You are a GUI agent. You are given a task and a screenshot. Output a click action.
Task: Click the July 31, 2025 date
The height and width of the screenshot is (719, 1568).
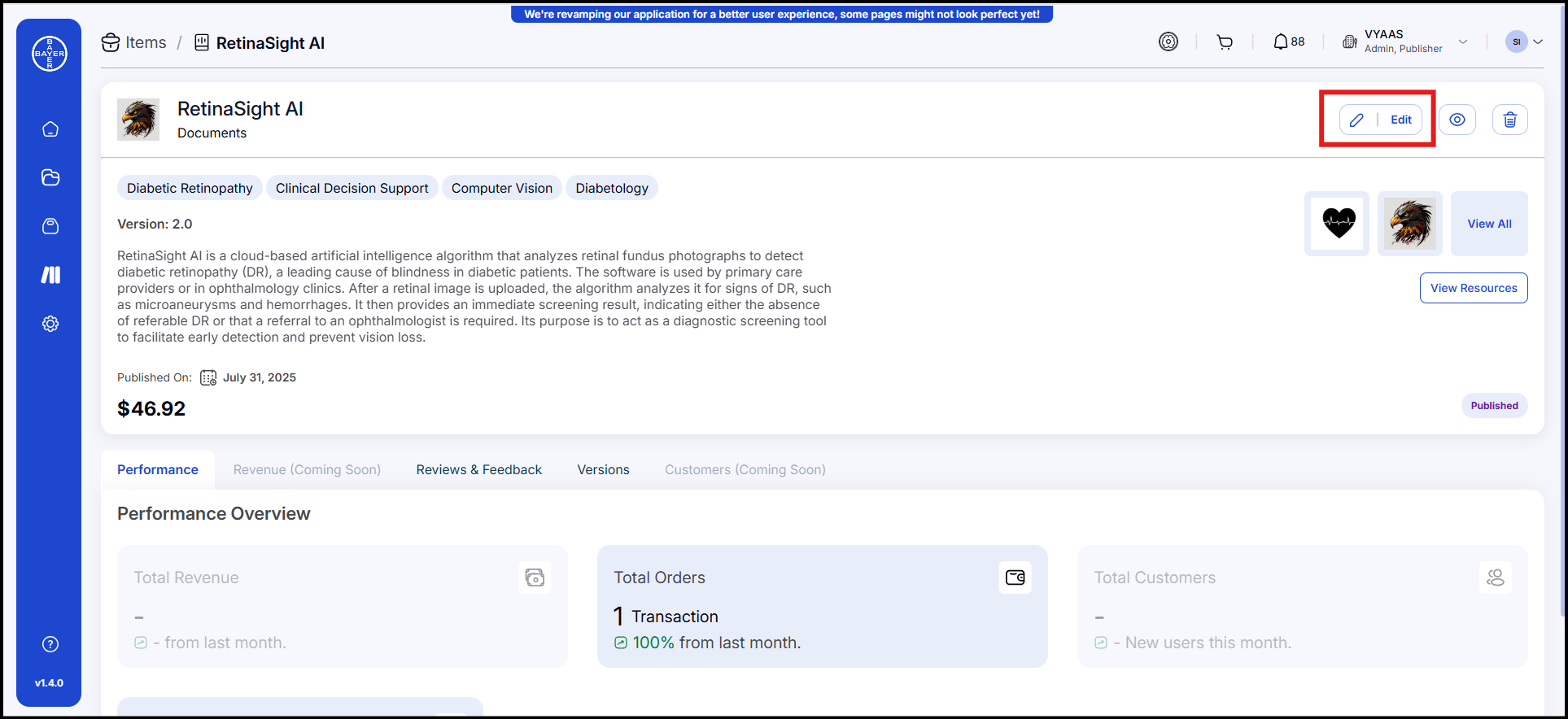pyautogui.click(x=260, y=377)
